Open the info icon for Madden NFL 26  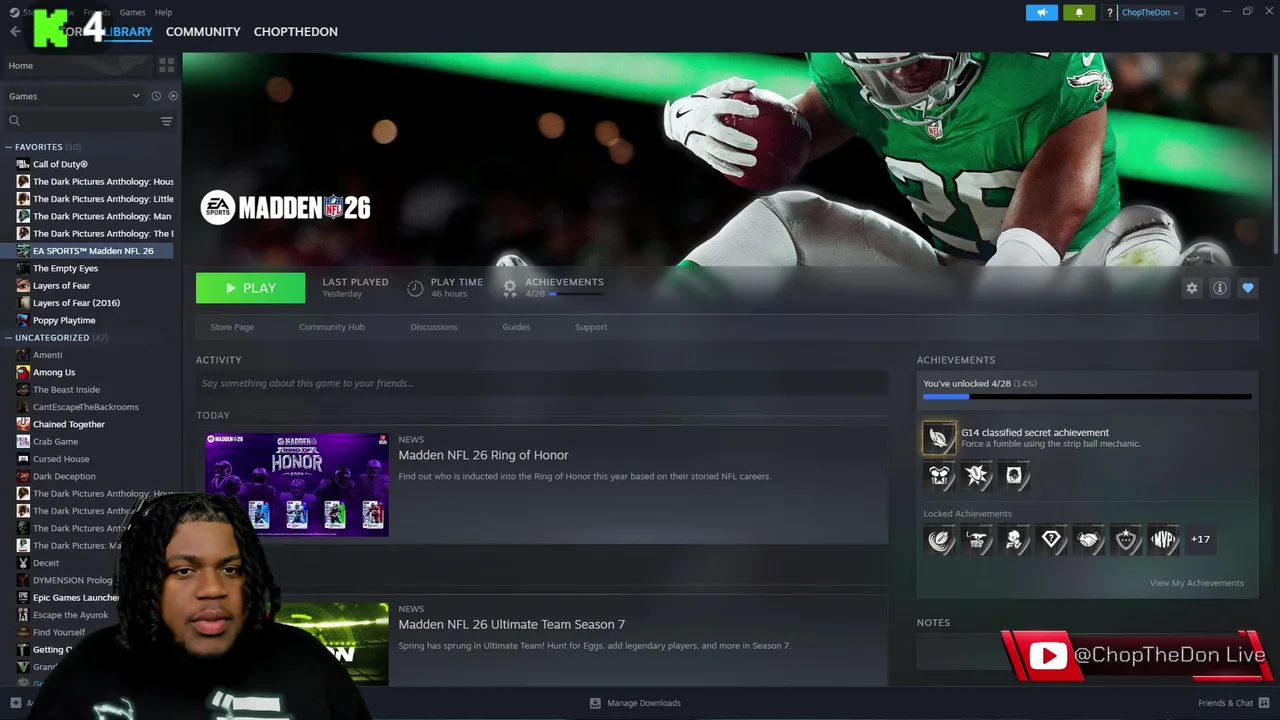(1219, 288)
